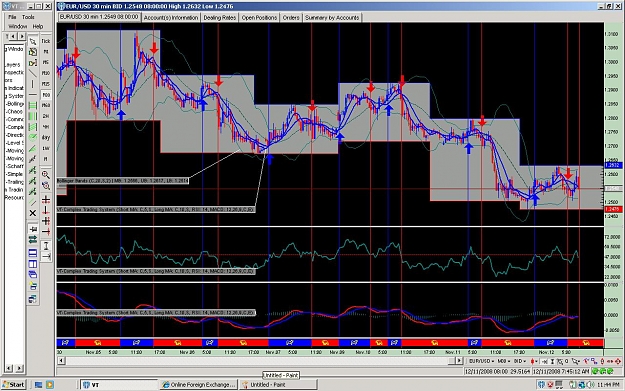Open the EUR/USD symbol dropdown
Image resolution: width=625 pixels, height=391 pixels.
(481, 361)
